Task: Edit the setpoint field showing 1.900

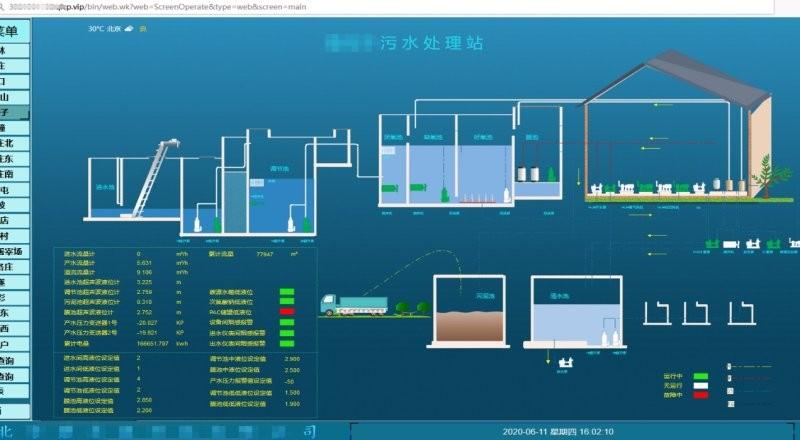Action: (x=292, y=404)
